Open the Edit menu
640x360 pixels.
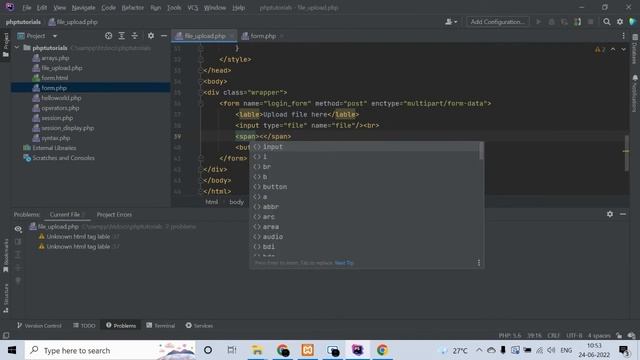pyautogui.click(x=42, y=8)
